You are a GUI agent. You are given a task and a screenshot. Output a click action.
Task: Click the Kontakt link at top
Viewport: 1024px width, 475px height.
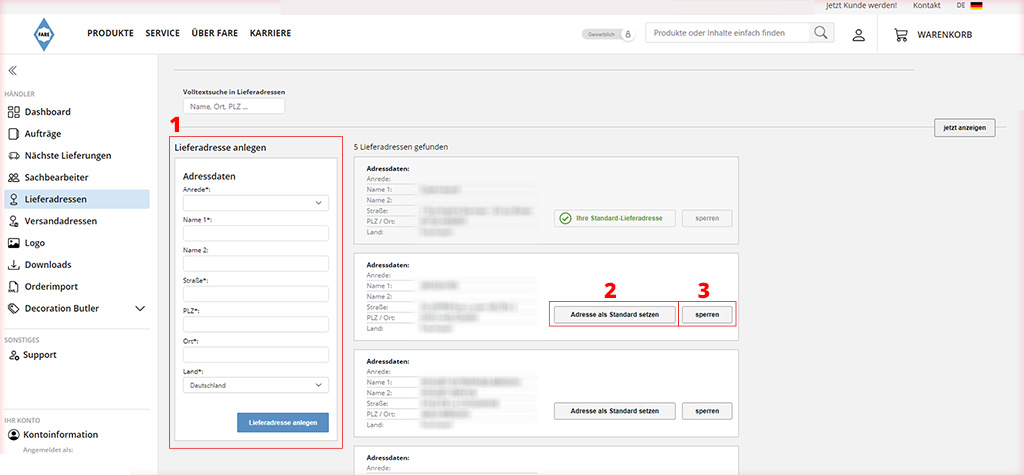(926, 6)
